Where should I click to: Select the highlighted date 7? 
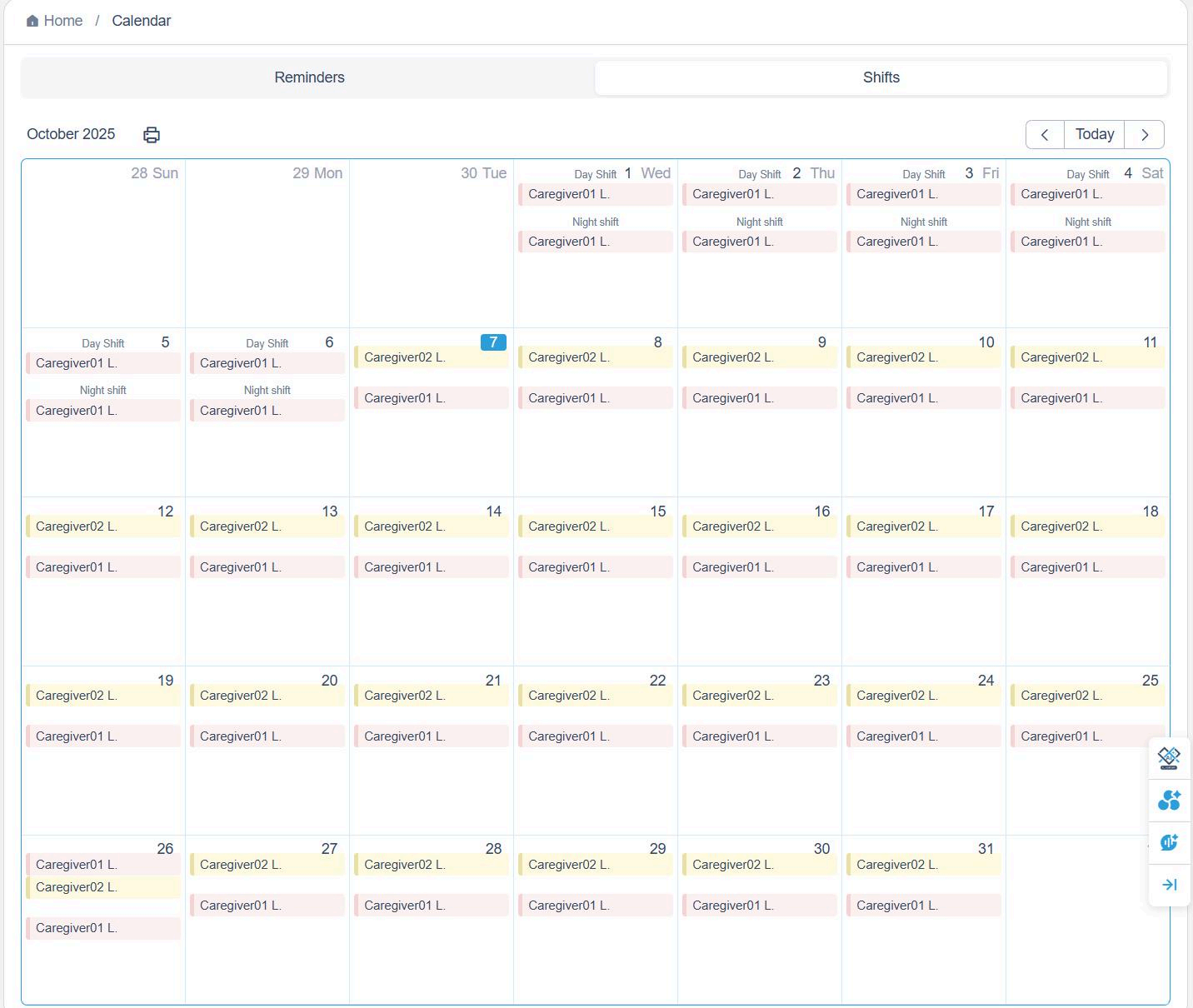point(493,342)
